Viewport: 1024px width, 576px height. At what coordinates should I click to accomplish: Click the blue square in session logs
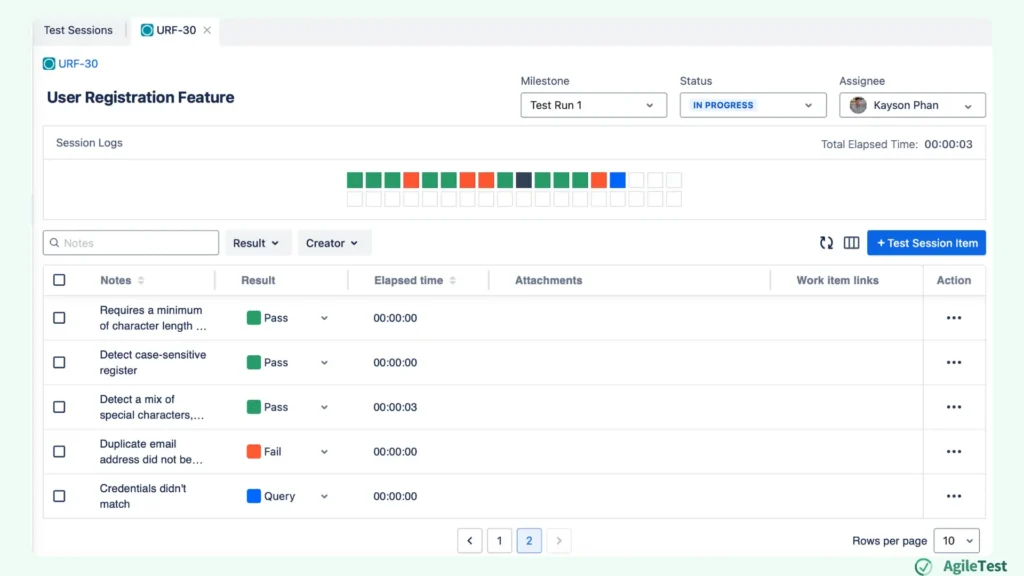[617, 180]
